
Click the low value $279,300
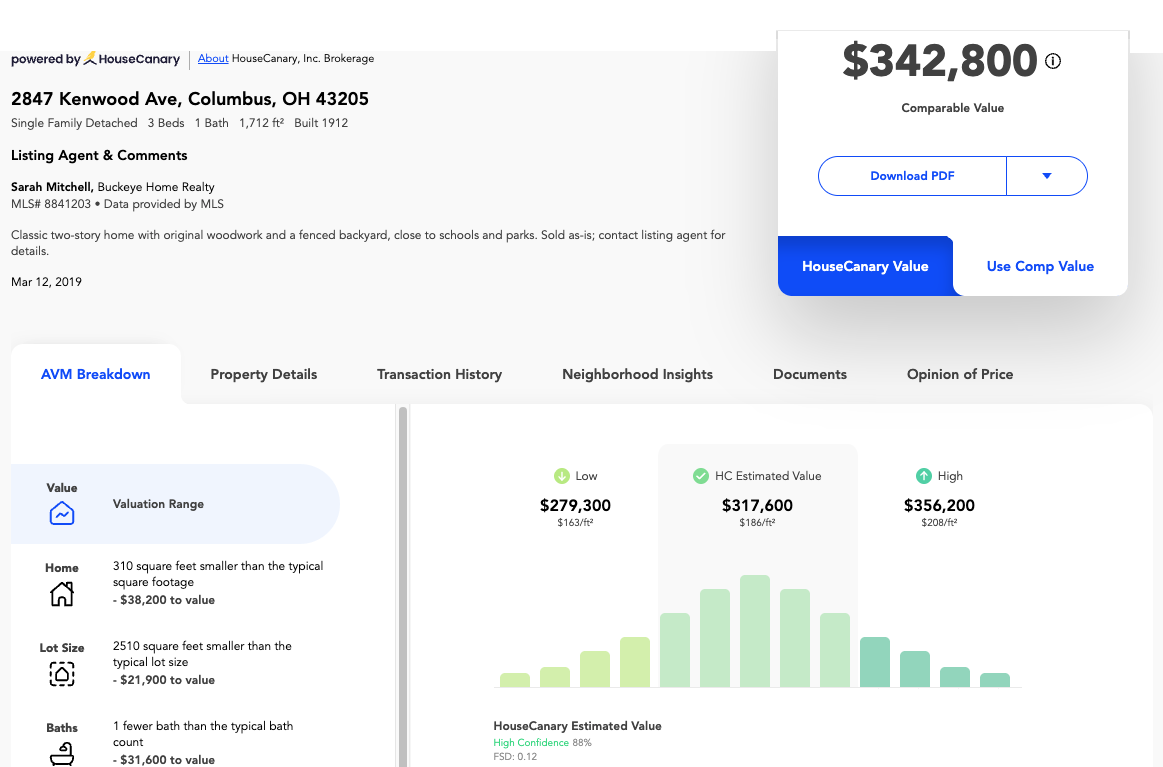click(575, 506)
